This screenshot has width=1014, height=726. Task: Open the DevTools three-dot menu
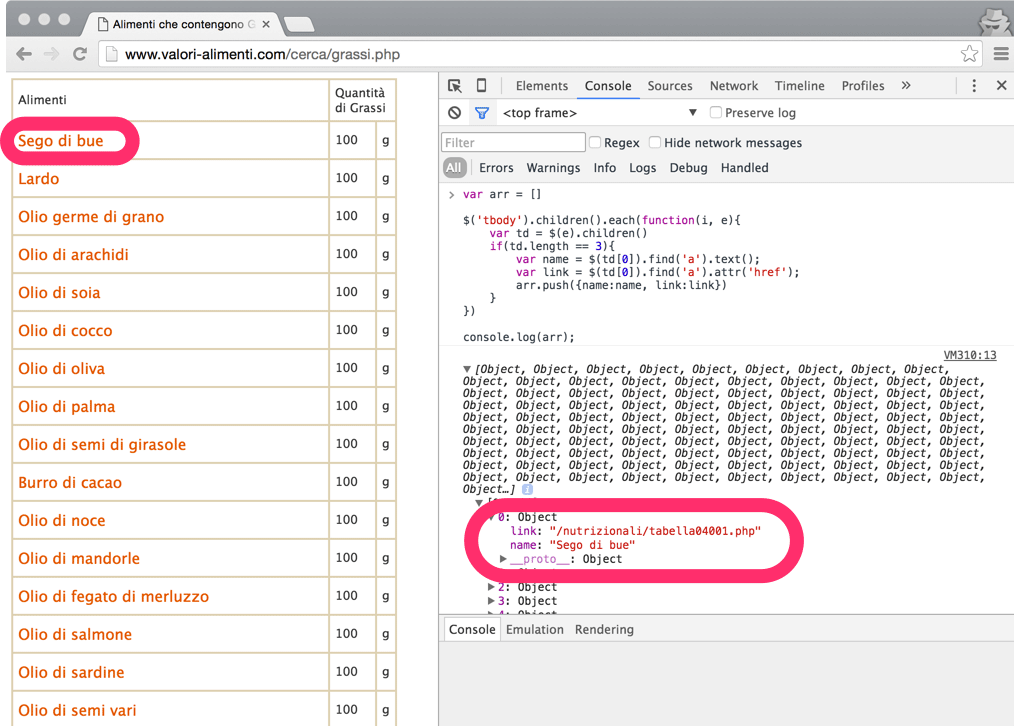point(974,86)
